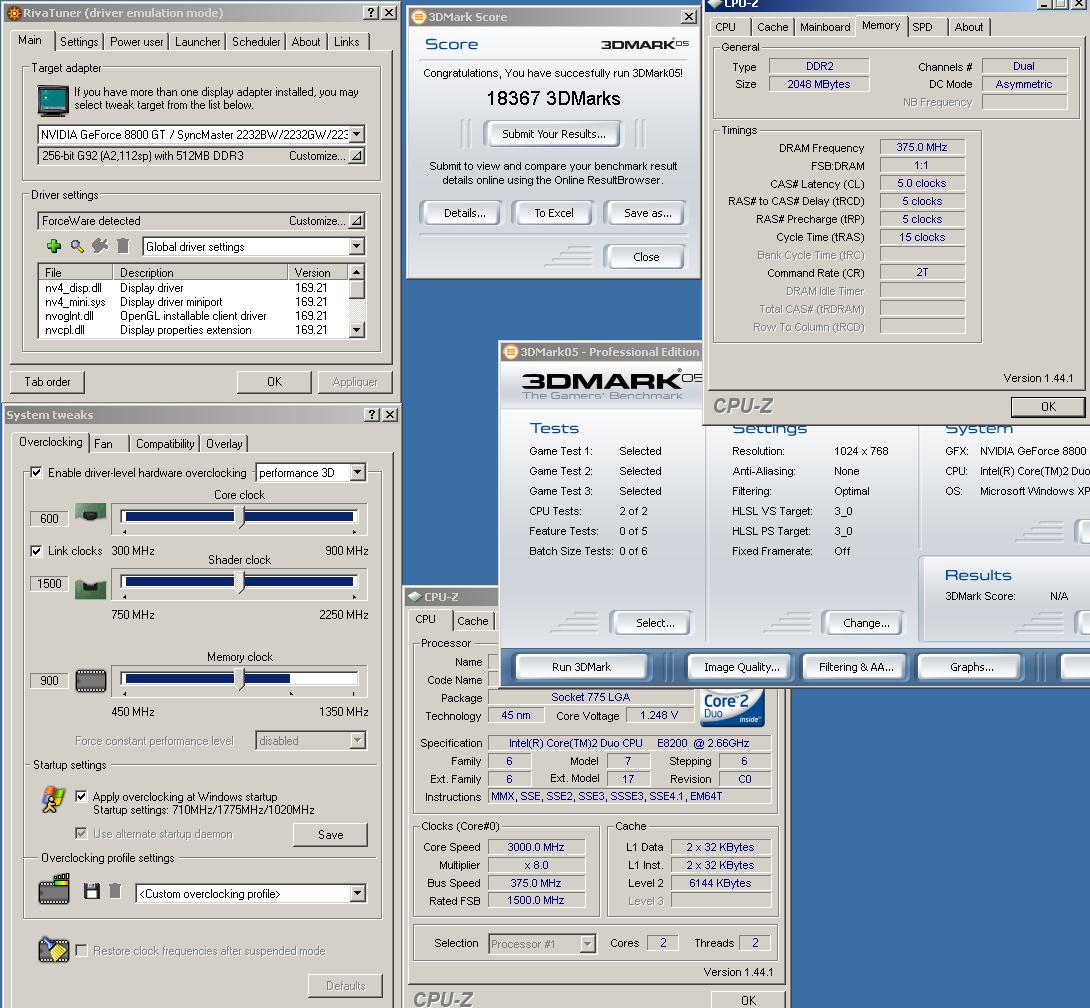Open Force constant performance level dropdown
Image resolution: width=1090 pixels, height=1008 pixels.
(357, 740)
